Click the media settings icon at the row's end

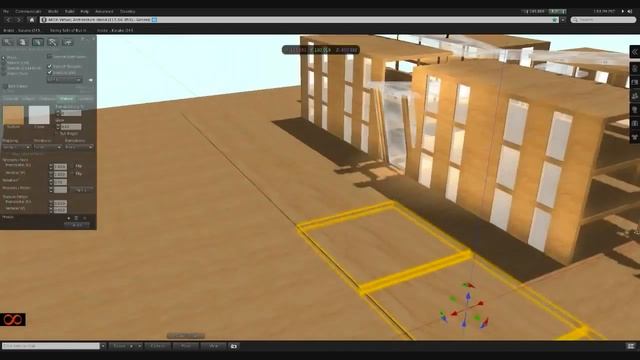[84, 218]
